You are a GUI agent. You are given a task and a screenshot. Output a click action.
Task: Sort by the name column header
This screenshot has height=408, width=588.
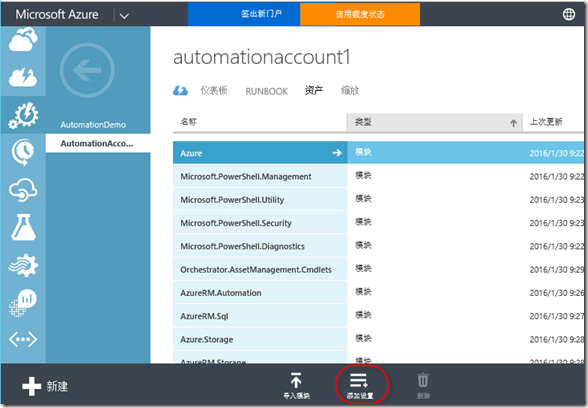click(260, 122)
